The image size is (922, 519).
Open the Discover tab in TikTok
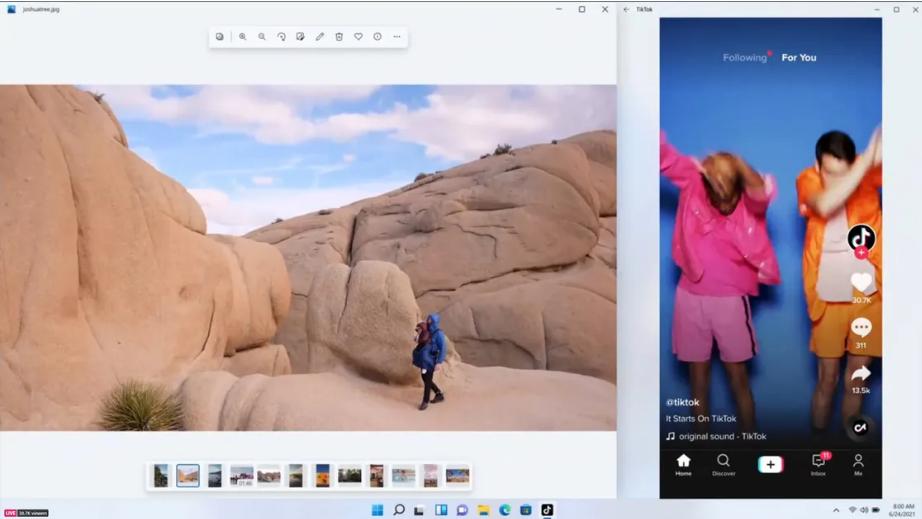point(723,465)
